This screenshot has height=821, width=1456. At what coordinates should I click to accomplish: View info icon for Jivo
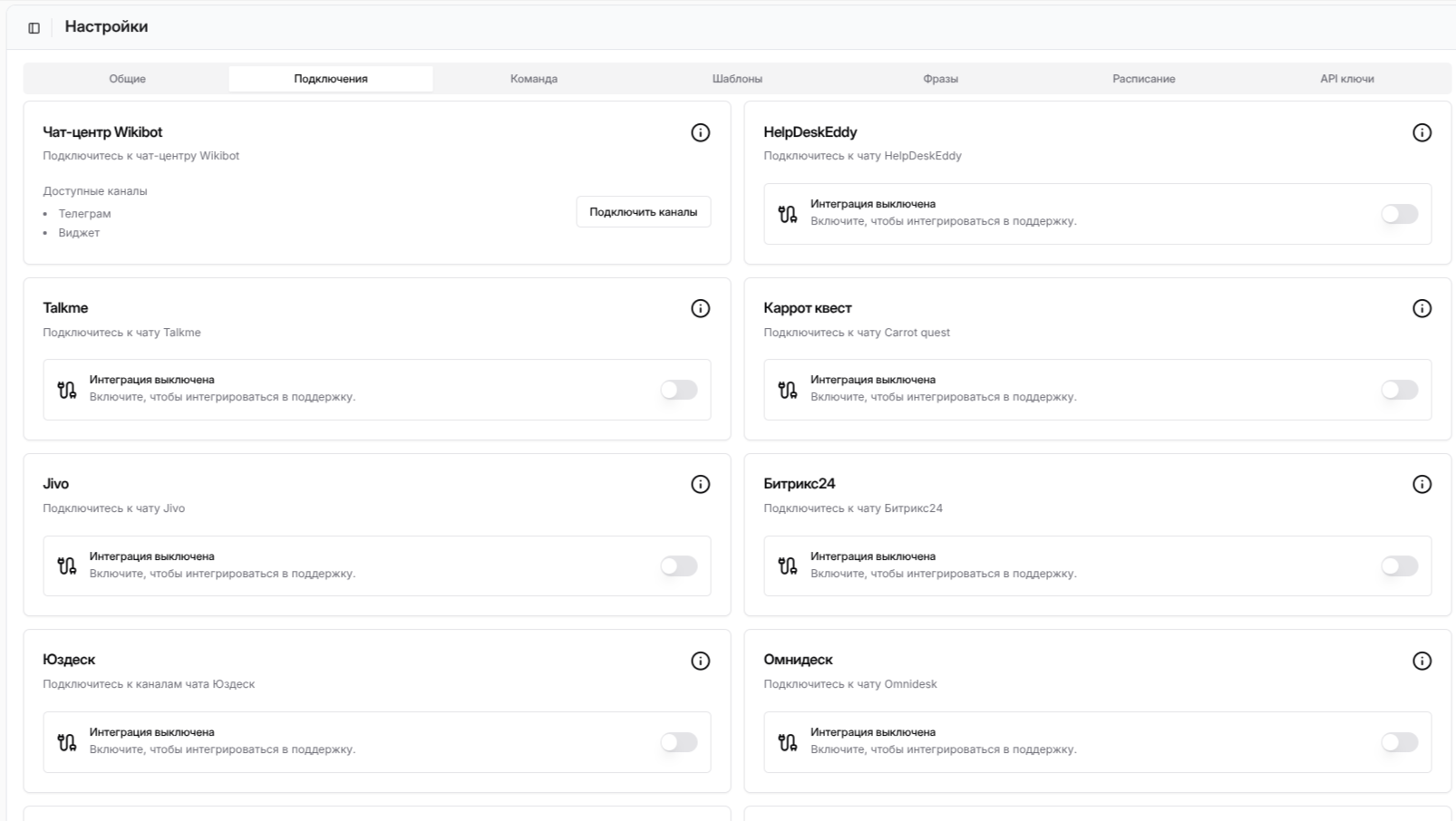point(700,484)
